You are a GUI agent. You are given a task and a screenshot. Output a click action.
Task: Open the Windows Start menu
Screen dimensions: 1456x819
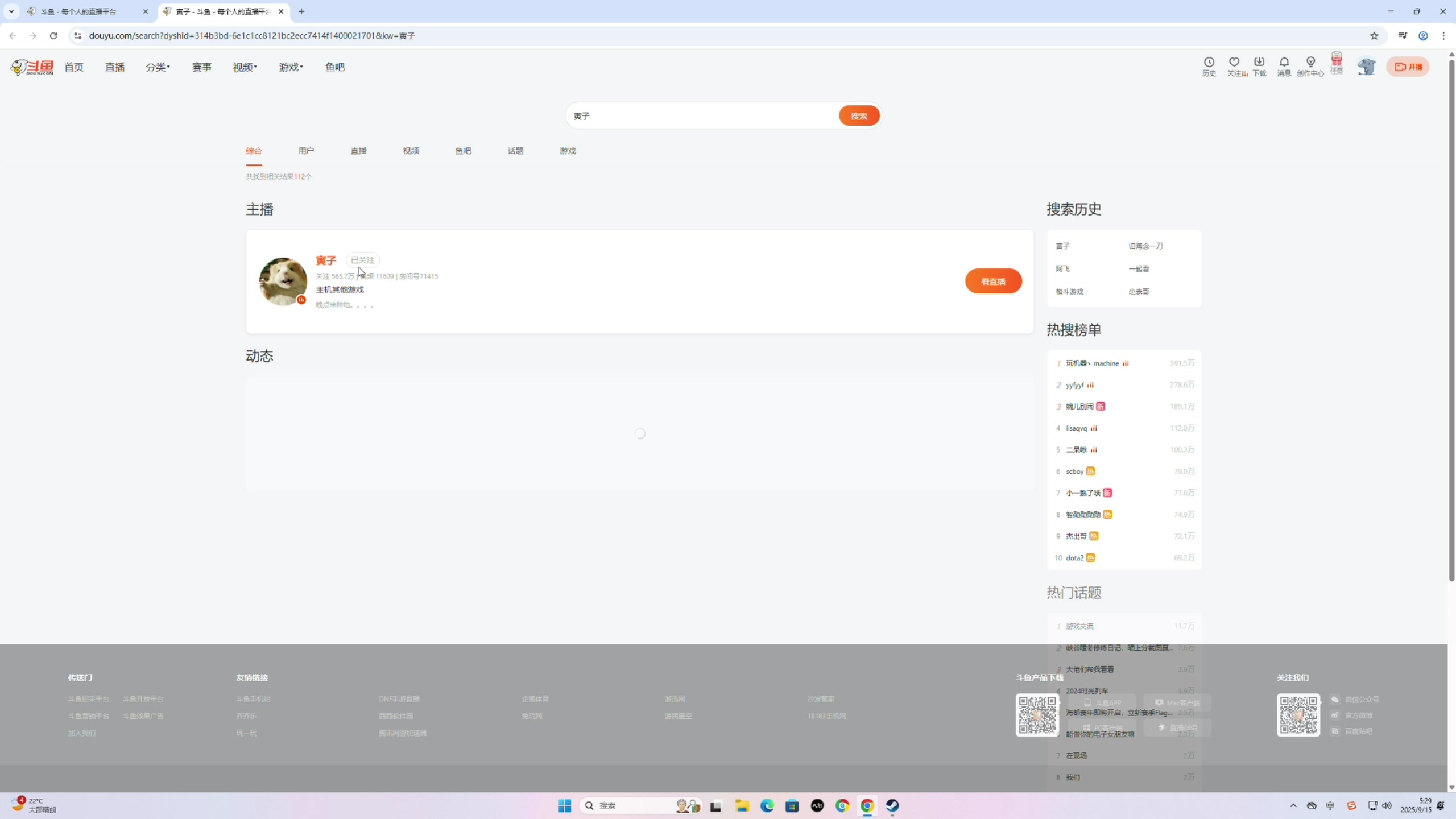pos(564,805)
